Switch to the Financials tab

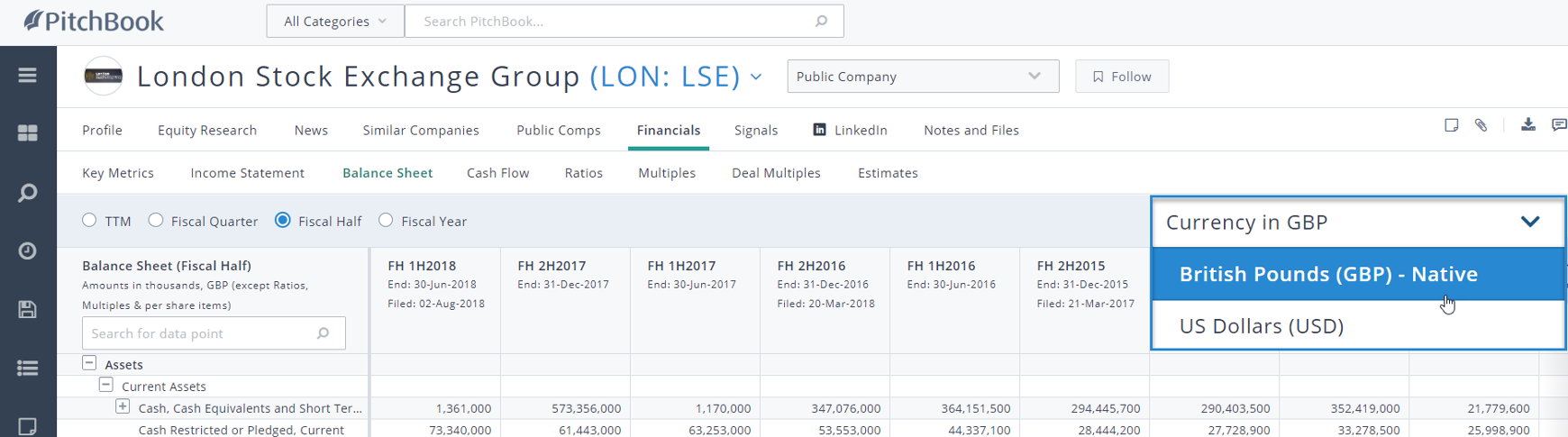click(669, 130)
